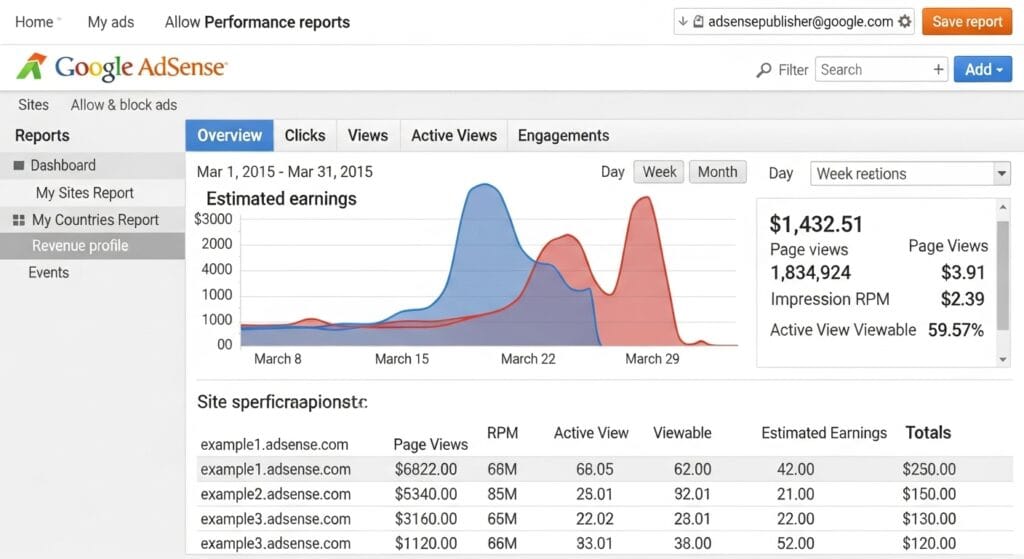Viewport: 1024px width, 559px height.
Task: Open Allow & block ads link
Action: point(124,104)
